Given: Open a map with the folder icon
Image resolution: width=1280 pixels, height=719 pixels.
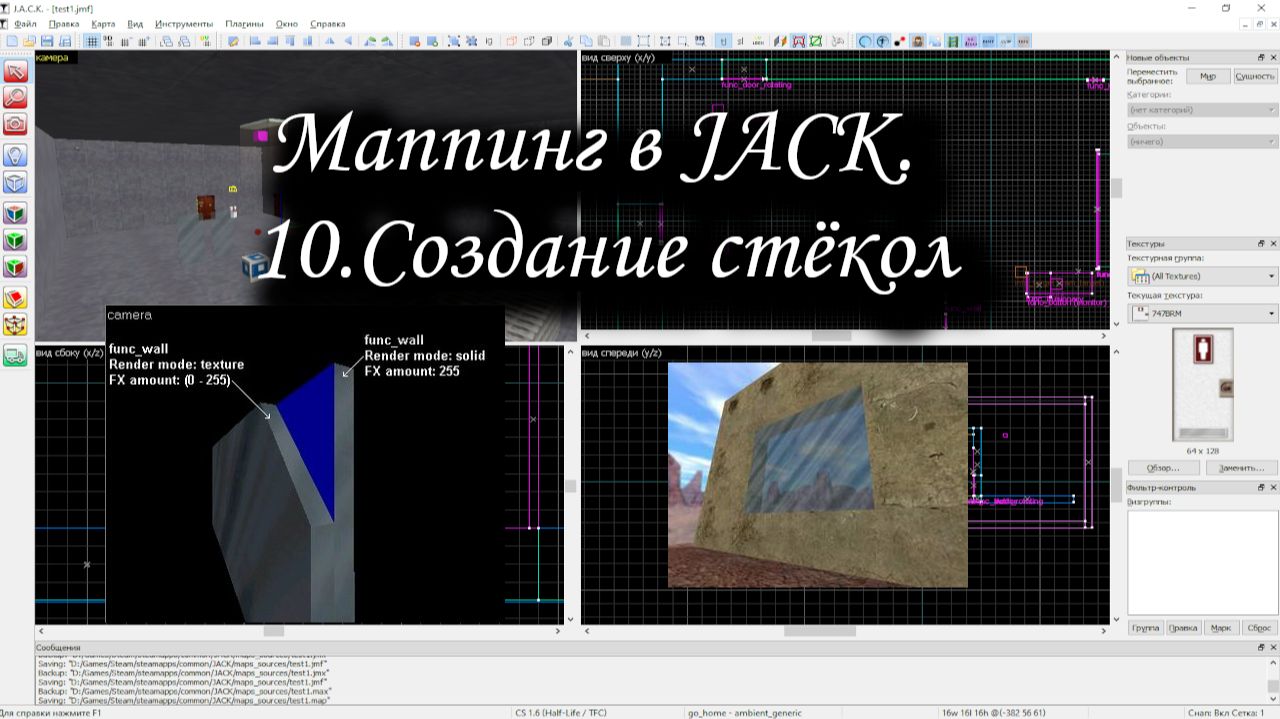Looking at the screenshot, I should tap(29, 41).
